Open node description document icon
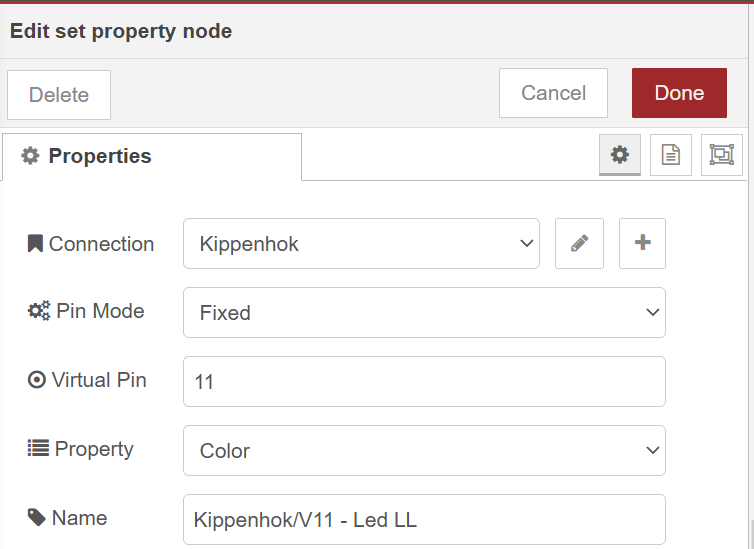The height and width of the screenshot is (549, 754). coord(670,155)
